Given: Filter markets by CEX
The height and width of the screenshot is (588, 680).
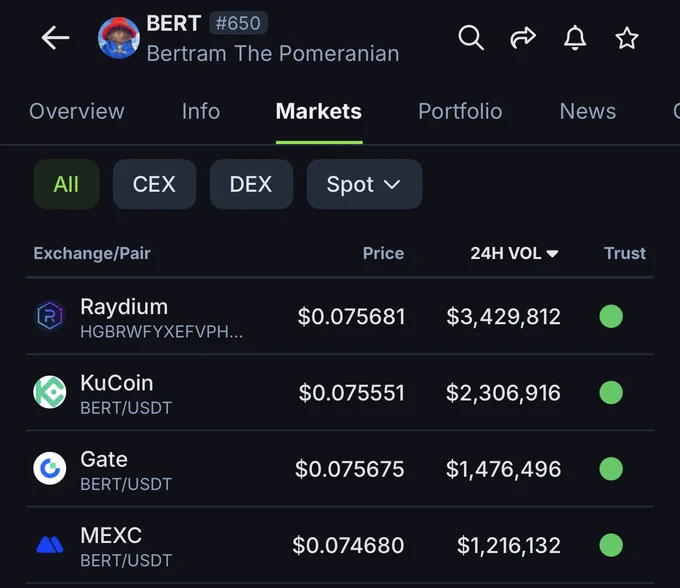Looking at the screenshot, I should (154, 184).
